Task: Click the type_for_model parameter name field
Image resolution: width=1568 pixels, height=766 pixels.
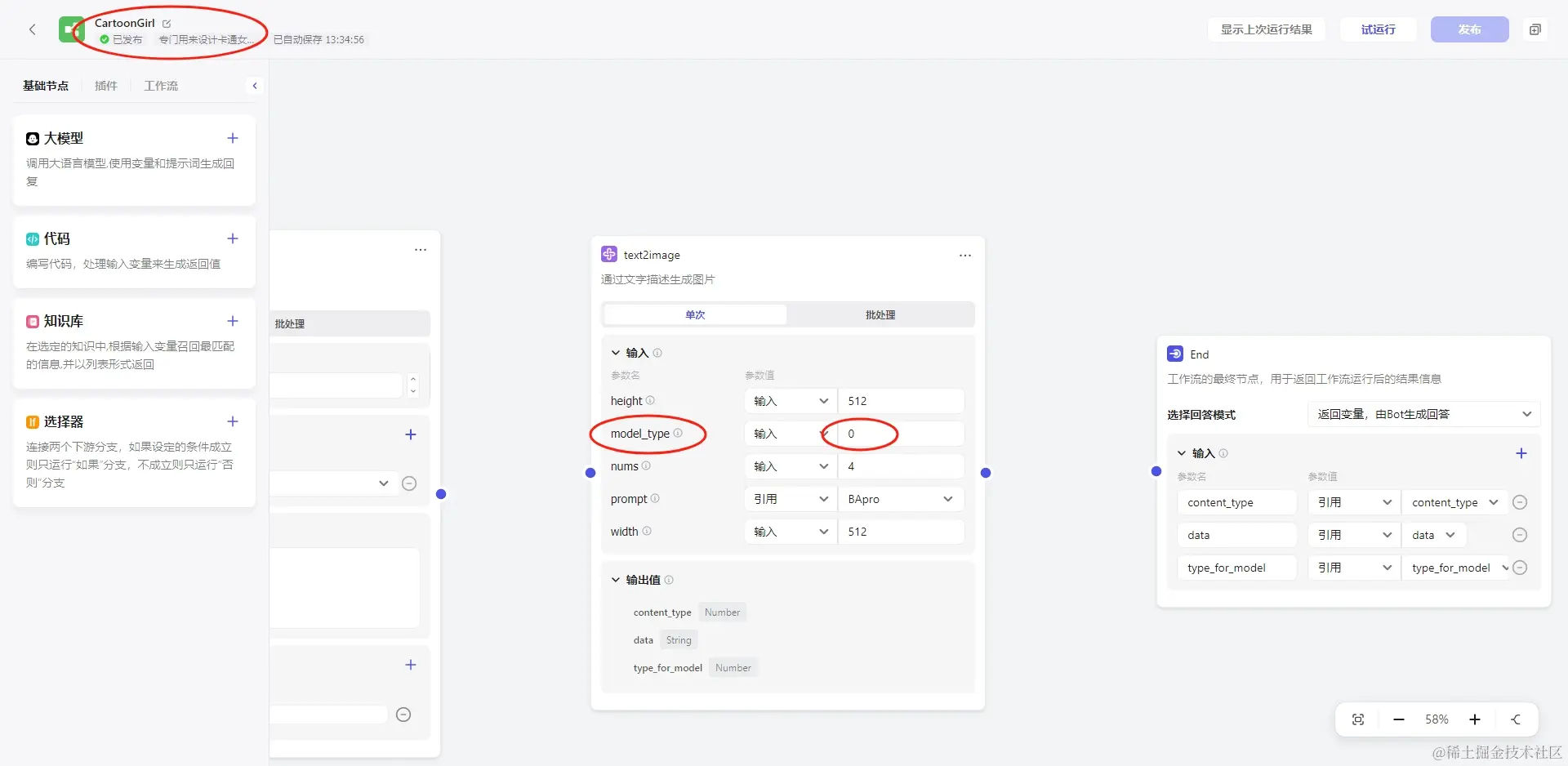Action: (x=1236, y=568)
